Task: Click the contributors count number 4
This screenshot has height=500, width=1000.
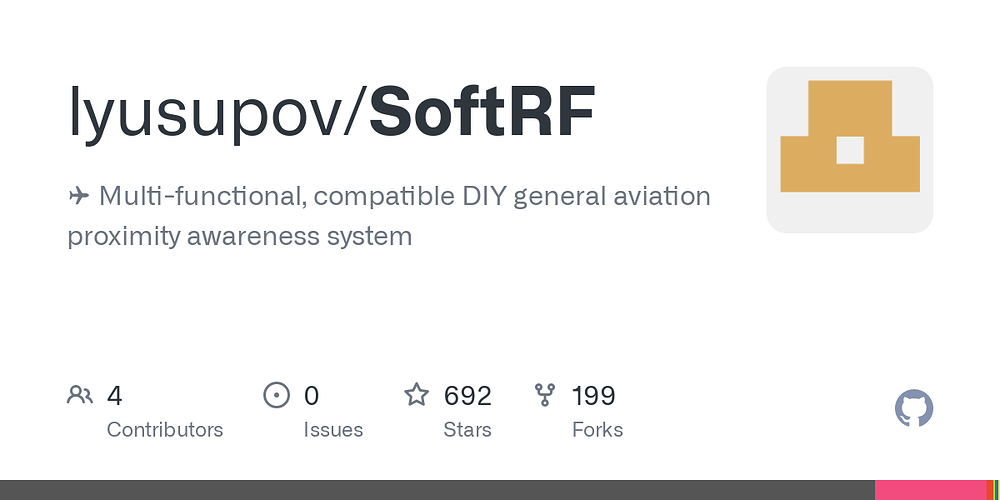Action: 114,396
